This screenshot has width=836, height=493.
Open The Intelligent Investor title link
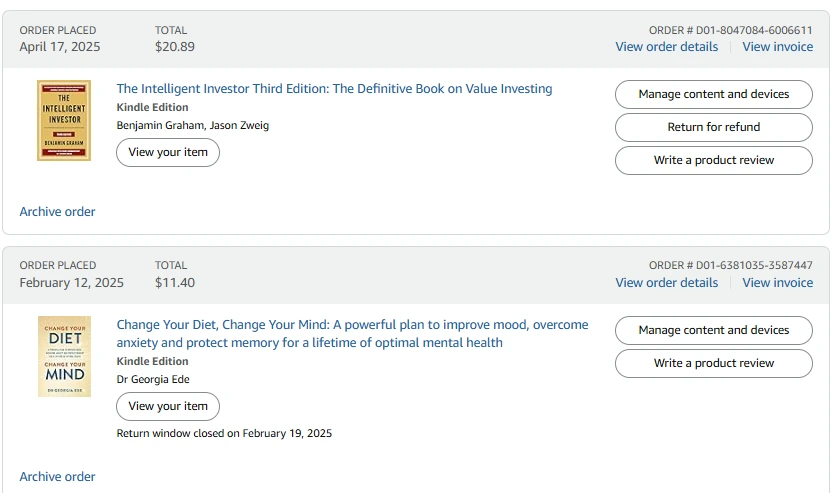tap(334, 88)
